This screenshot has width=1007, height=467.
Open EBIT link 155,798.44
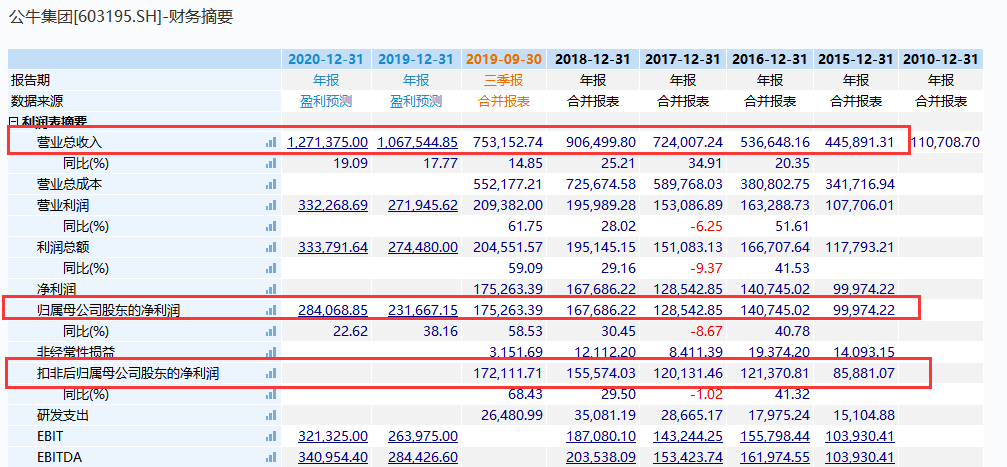(775, 436)
